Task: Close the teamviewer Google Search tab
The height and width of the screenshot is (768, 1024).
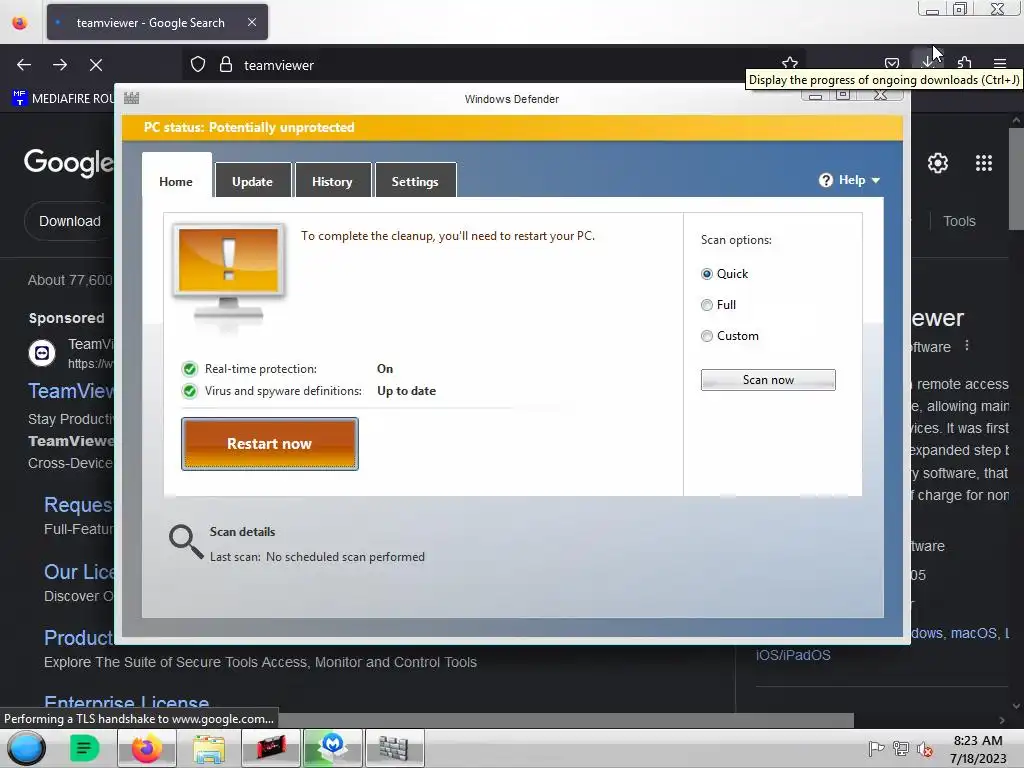Action: pyautogui.click(x=252, y=22)
